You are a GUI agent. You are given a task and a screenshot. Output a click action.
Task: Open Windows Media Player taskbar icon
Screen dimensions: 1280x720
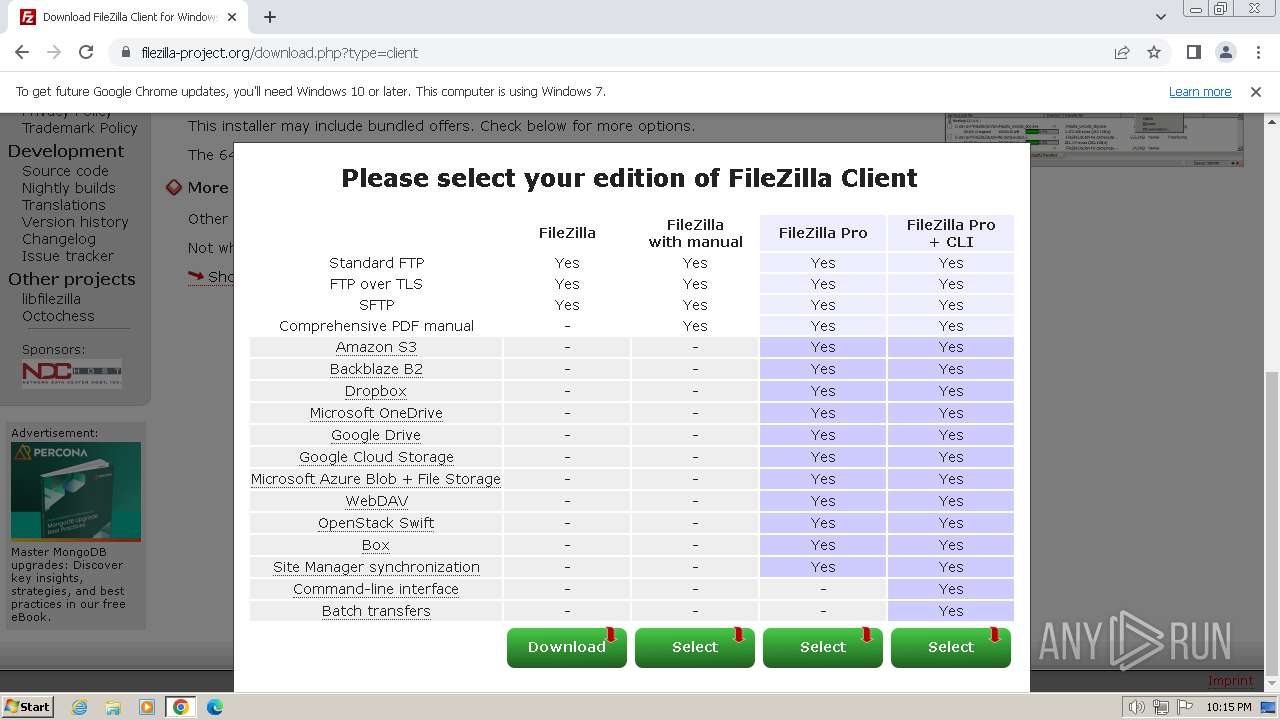pyautogui.click(x=147, y=707)
